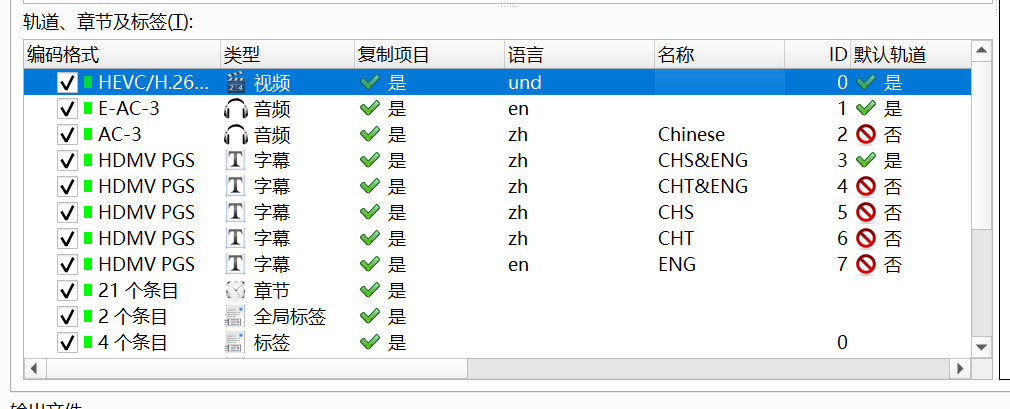The height and width of the screenshot is (409, 1010).
Task: Uncheck the HEVC/H.26 video track checkbox
Action: [x=67, y=82]
